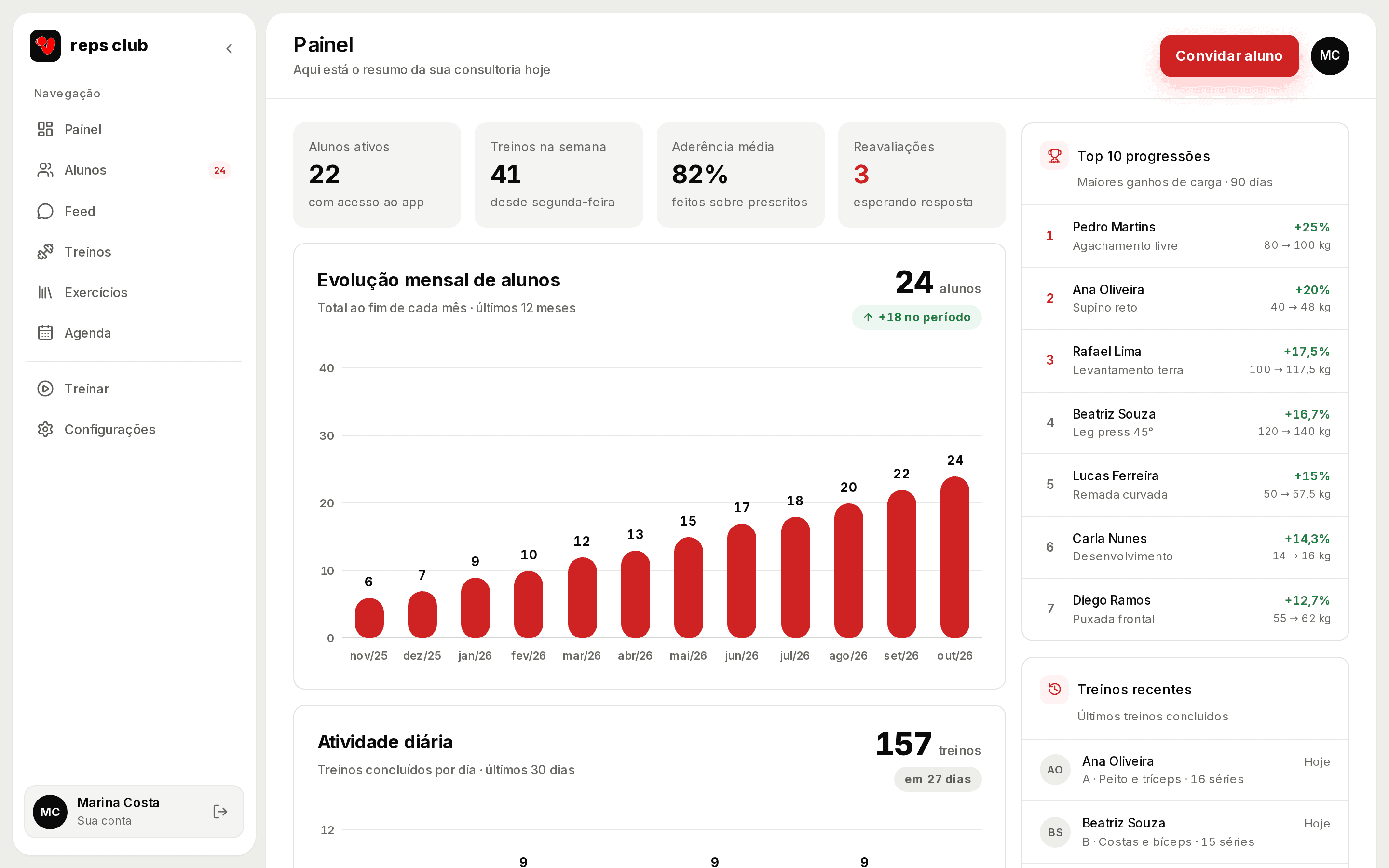Select Rafael Lima Levantamento terra row
The height and width of the screenshot is (868, 1389).
tap(1185, 361)
